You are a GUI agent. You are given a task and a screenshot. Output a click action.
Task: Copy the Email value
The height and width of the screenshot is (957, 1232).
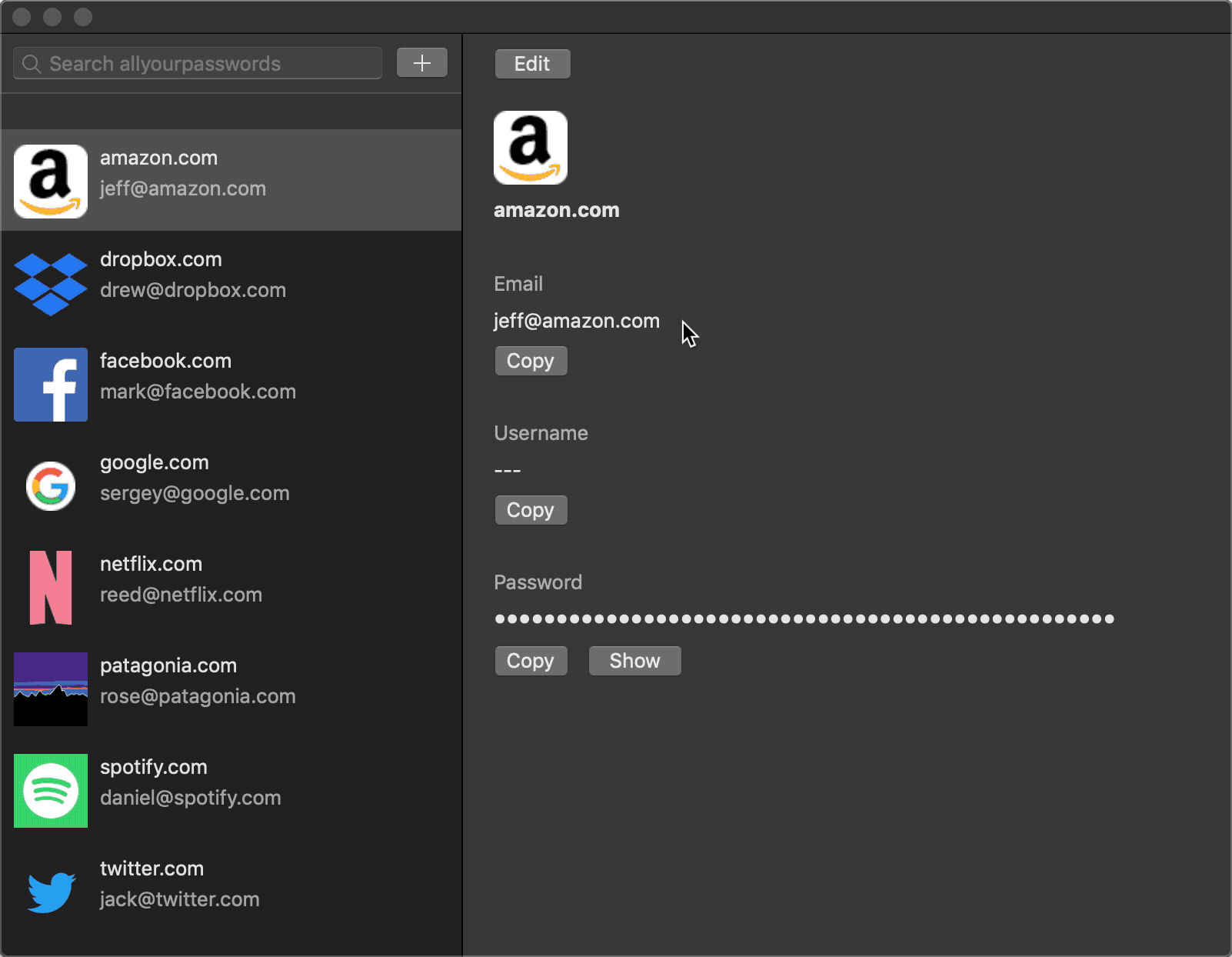pos(531,361)
